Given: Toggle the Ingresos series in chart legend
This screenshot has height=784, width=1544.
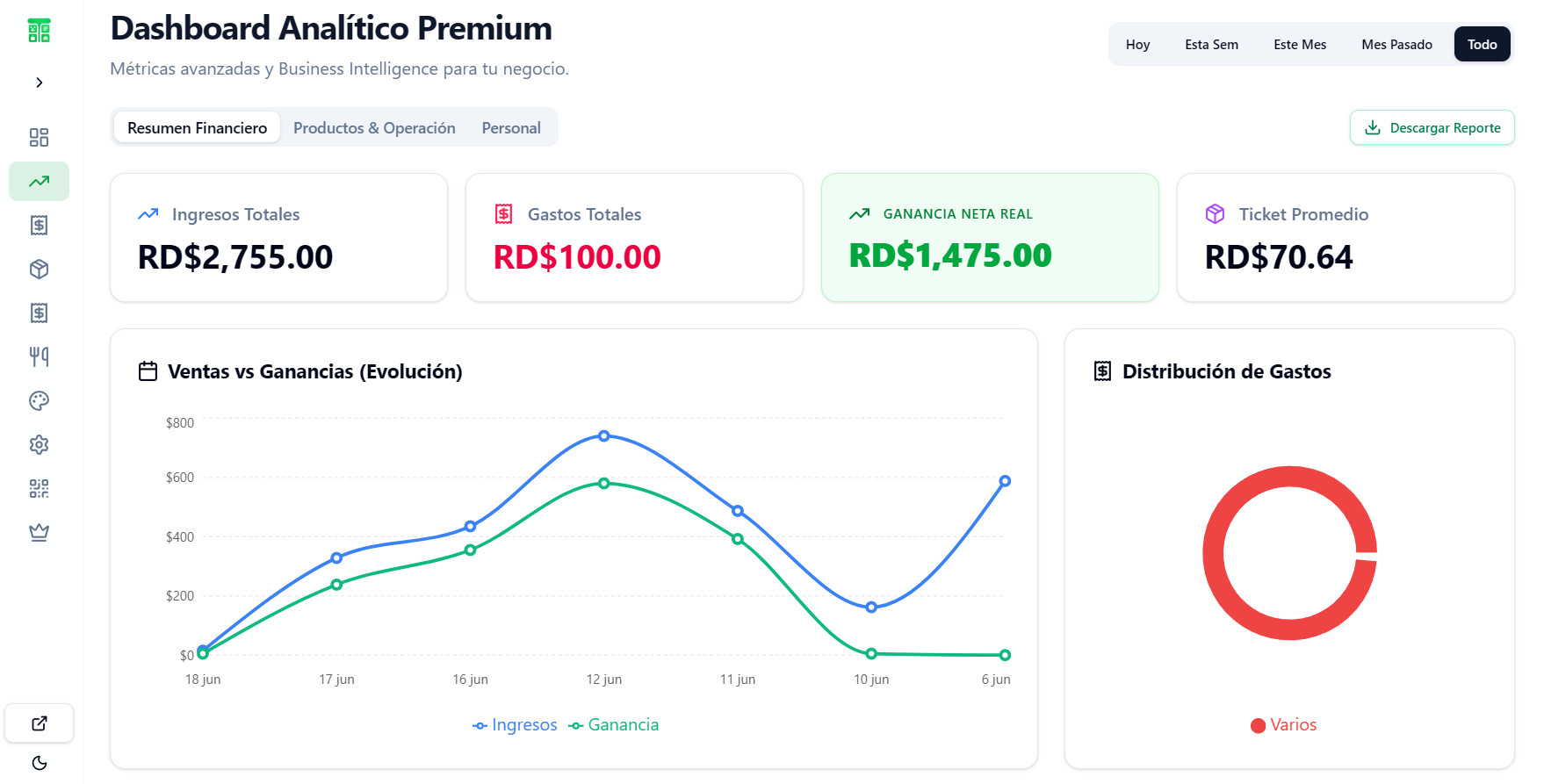Looking at the screenshot, I should coord(515,725).
